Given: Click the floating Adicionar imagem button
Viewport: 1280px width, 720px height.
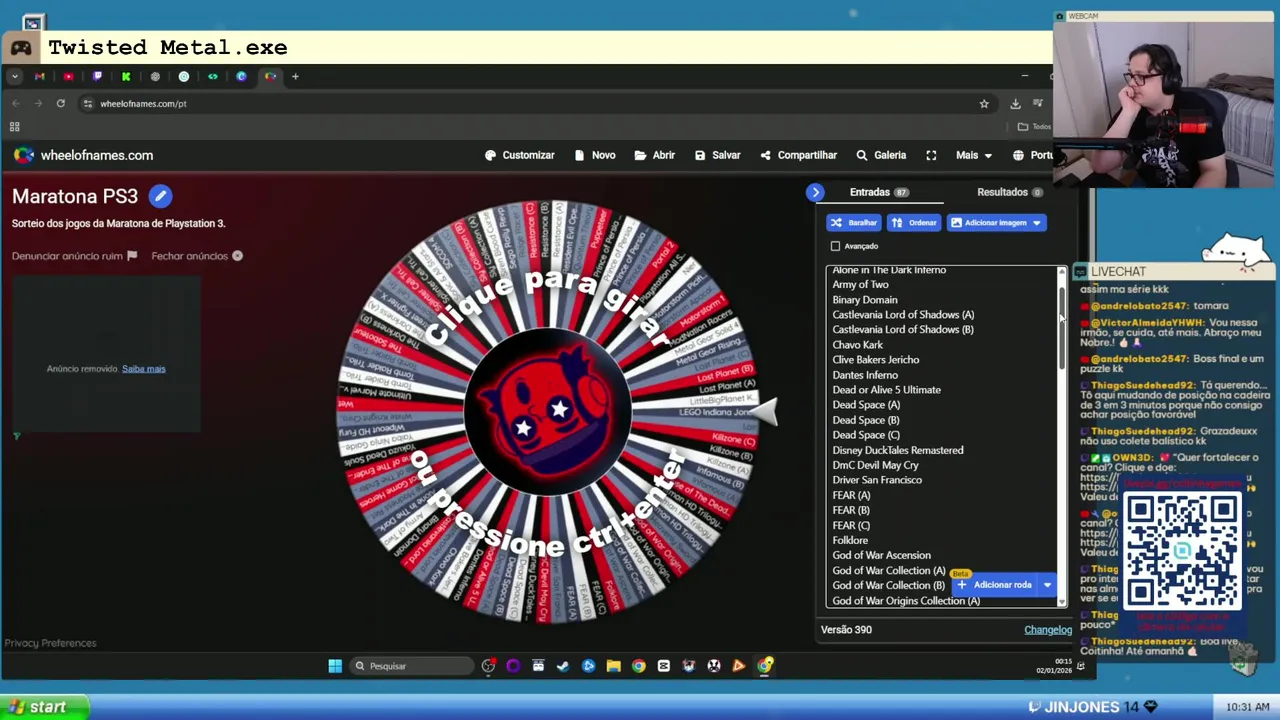Looking at the screenshot, I should [x=994, y=585].
